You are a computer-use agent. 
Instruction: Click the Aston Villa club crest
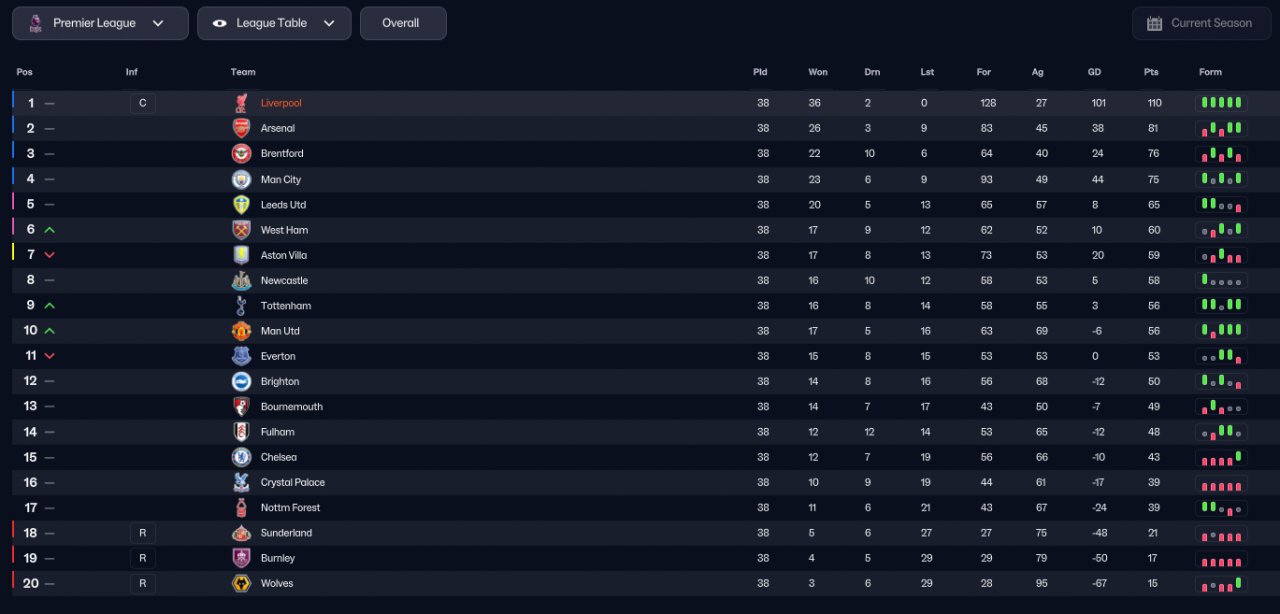click(x=241, y=255)
